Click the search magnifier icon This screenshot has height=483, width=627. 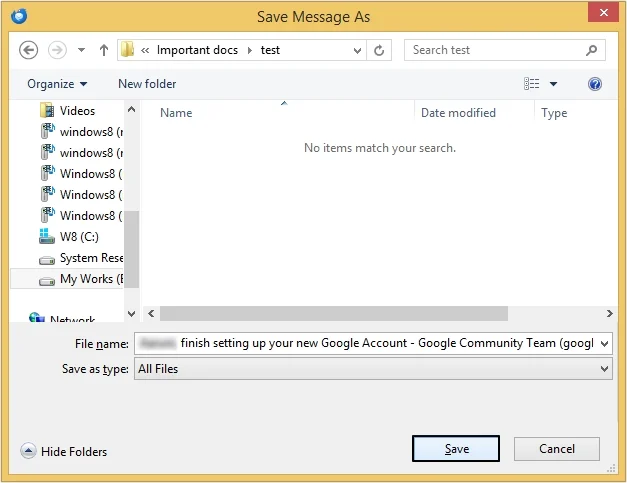tap(591, 50)
